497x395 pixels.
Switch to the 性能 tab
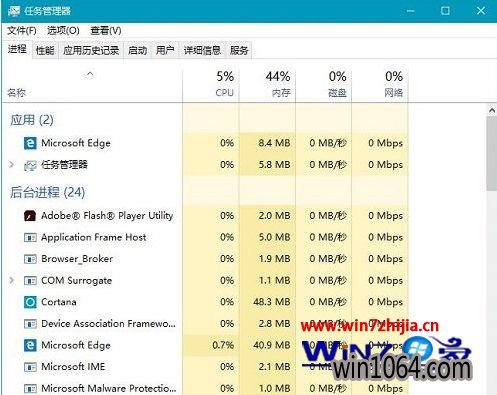(45, 50)
